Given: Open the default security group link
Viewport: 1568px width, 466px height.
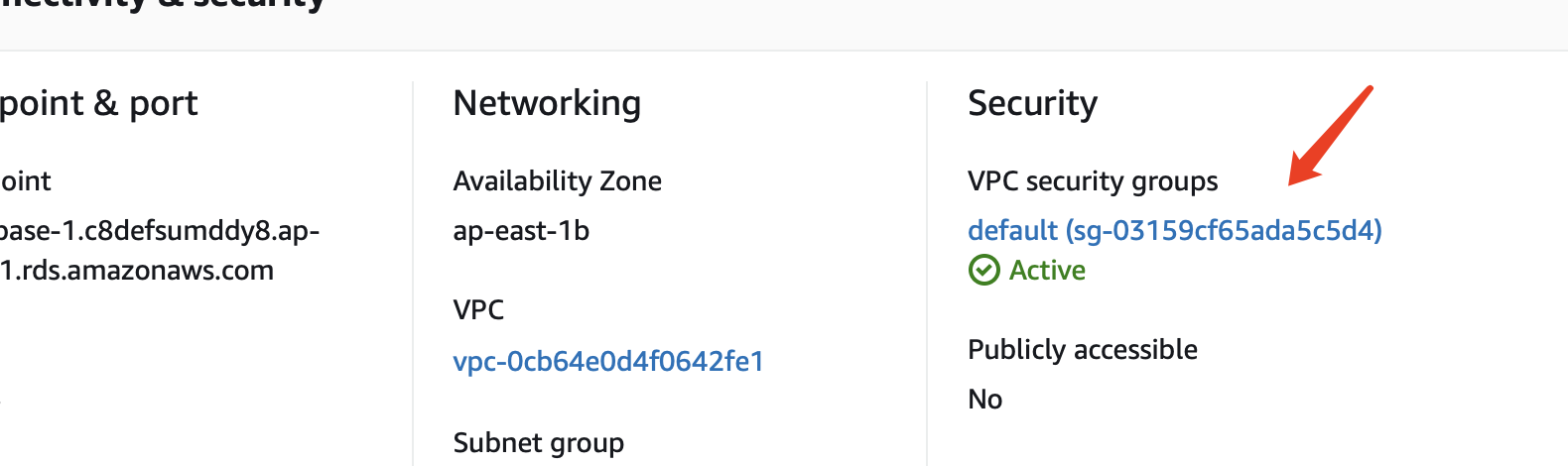Looking at the screenshot, I should coord(1174,230).
